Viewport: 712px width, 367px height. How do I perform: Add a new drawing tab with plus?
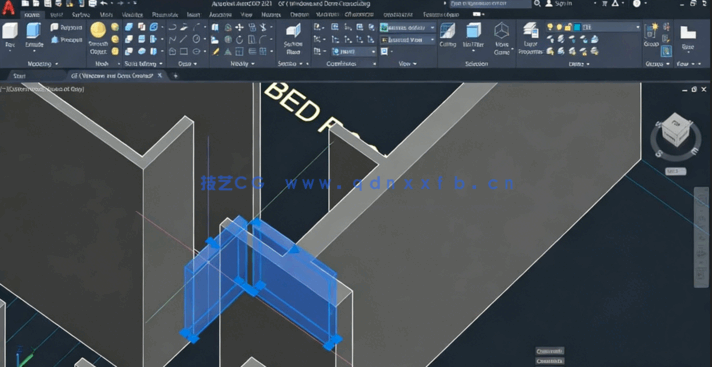[176, 76]
